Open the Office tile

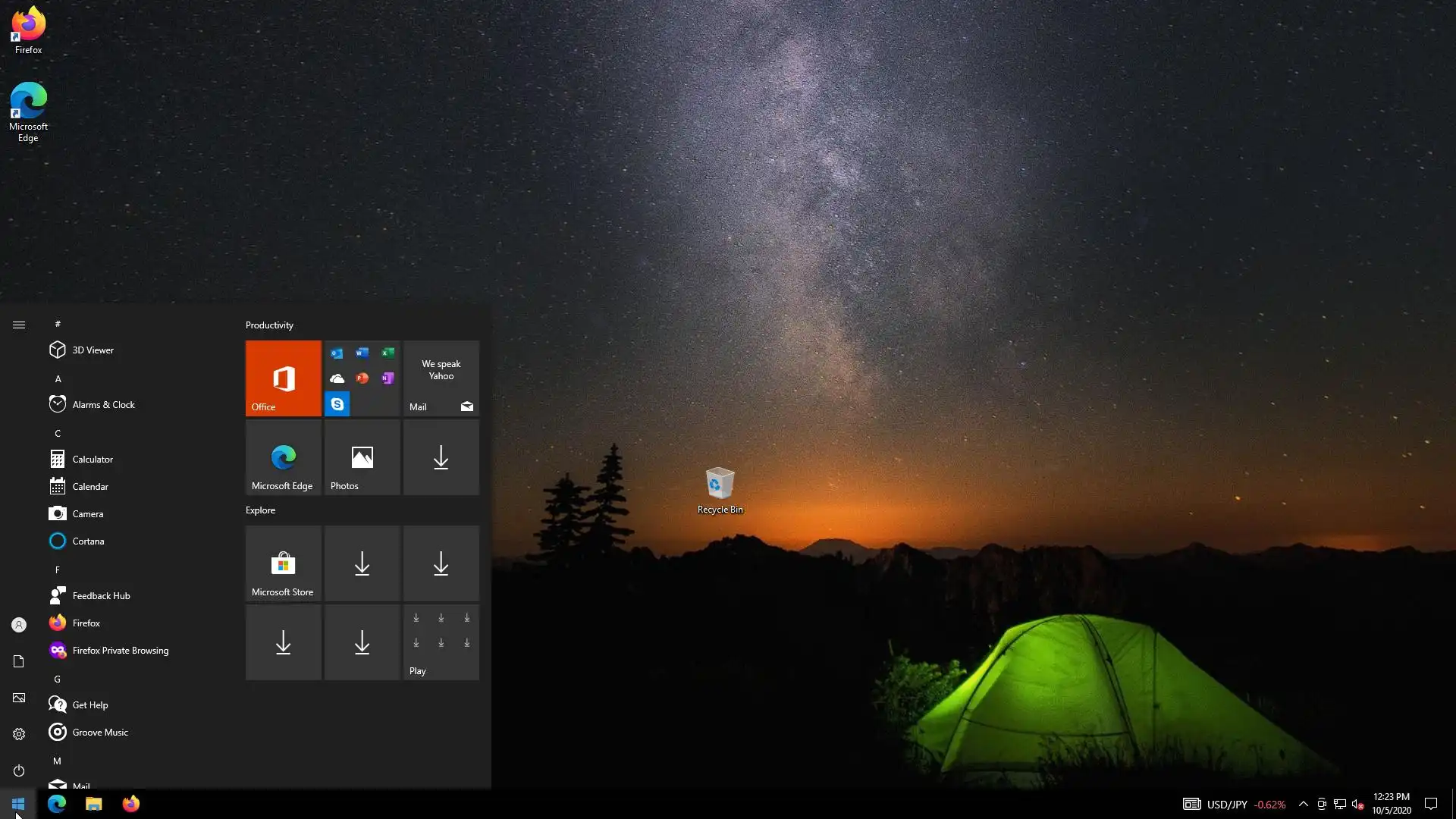pos(283,378)
